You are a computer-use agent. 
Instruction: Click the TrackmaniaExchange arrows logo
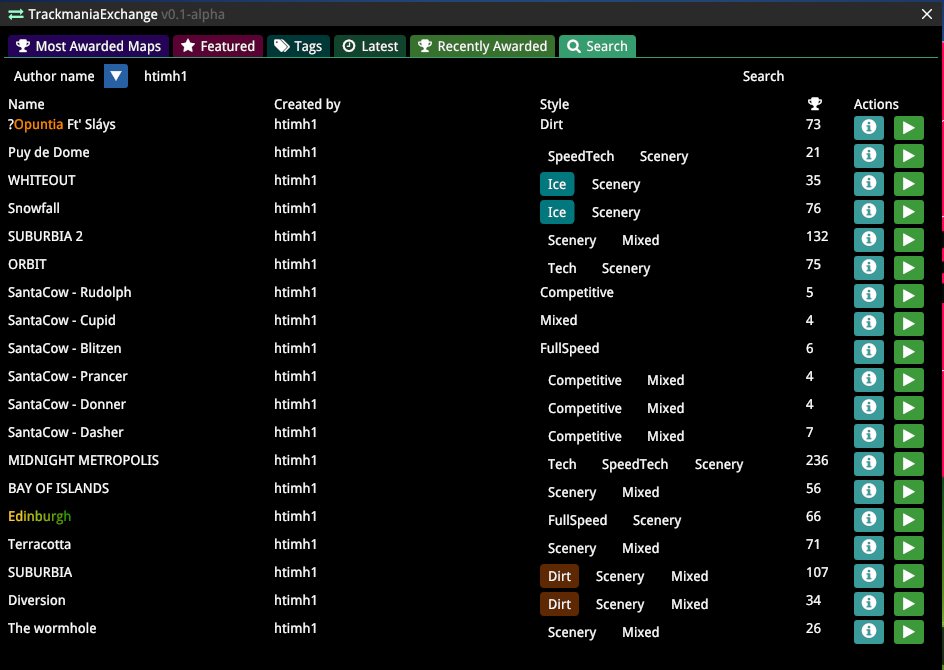pyautogui.click(x=15, y=14)
